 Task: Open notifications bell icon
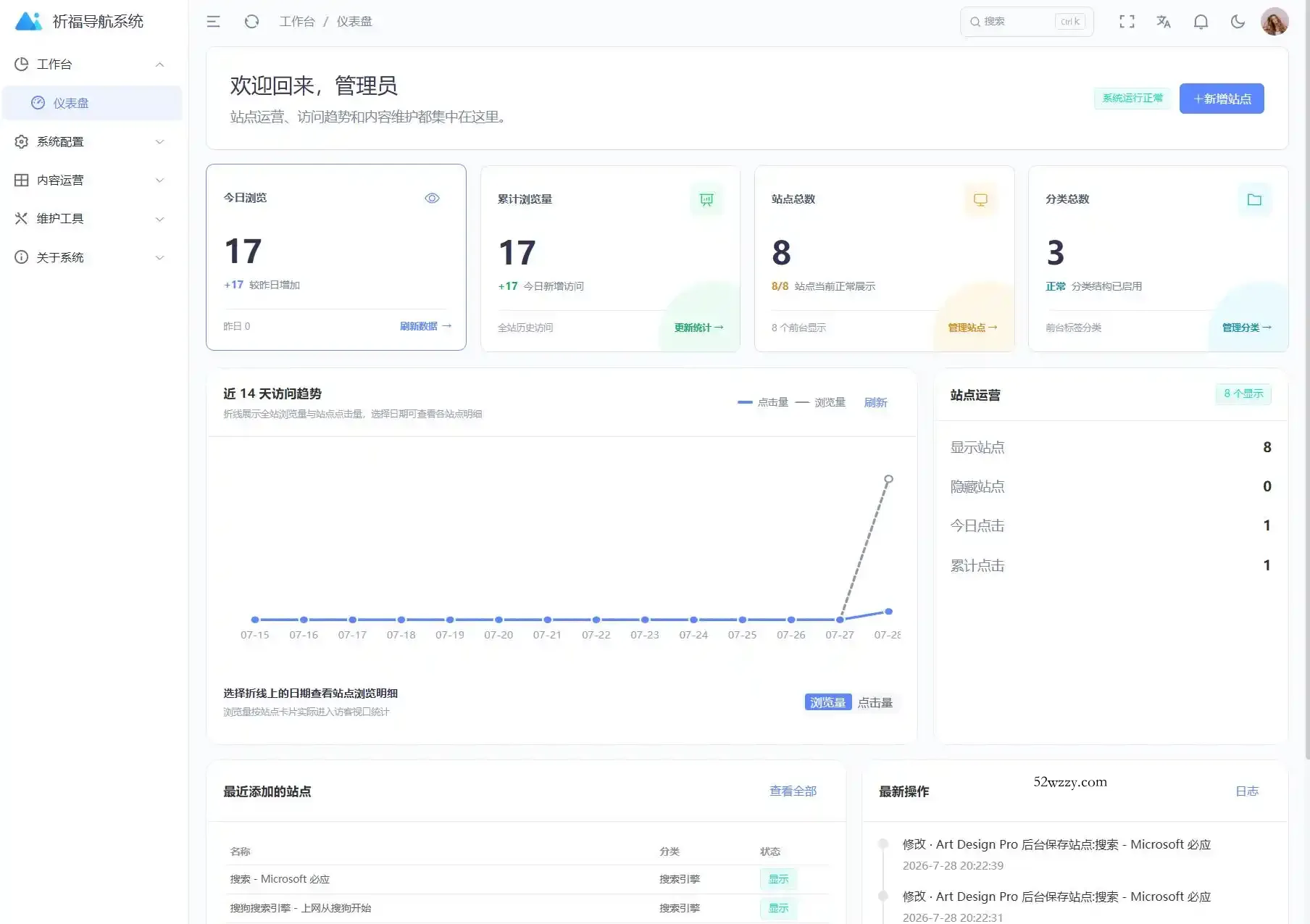tap(1201, 22)
